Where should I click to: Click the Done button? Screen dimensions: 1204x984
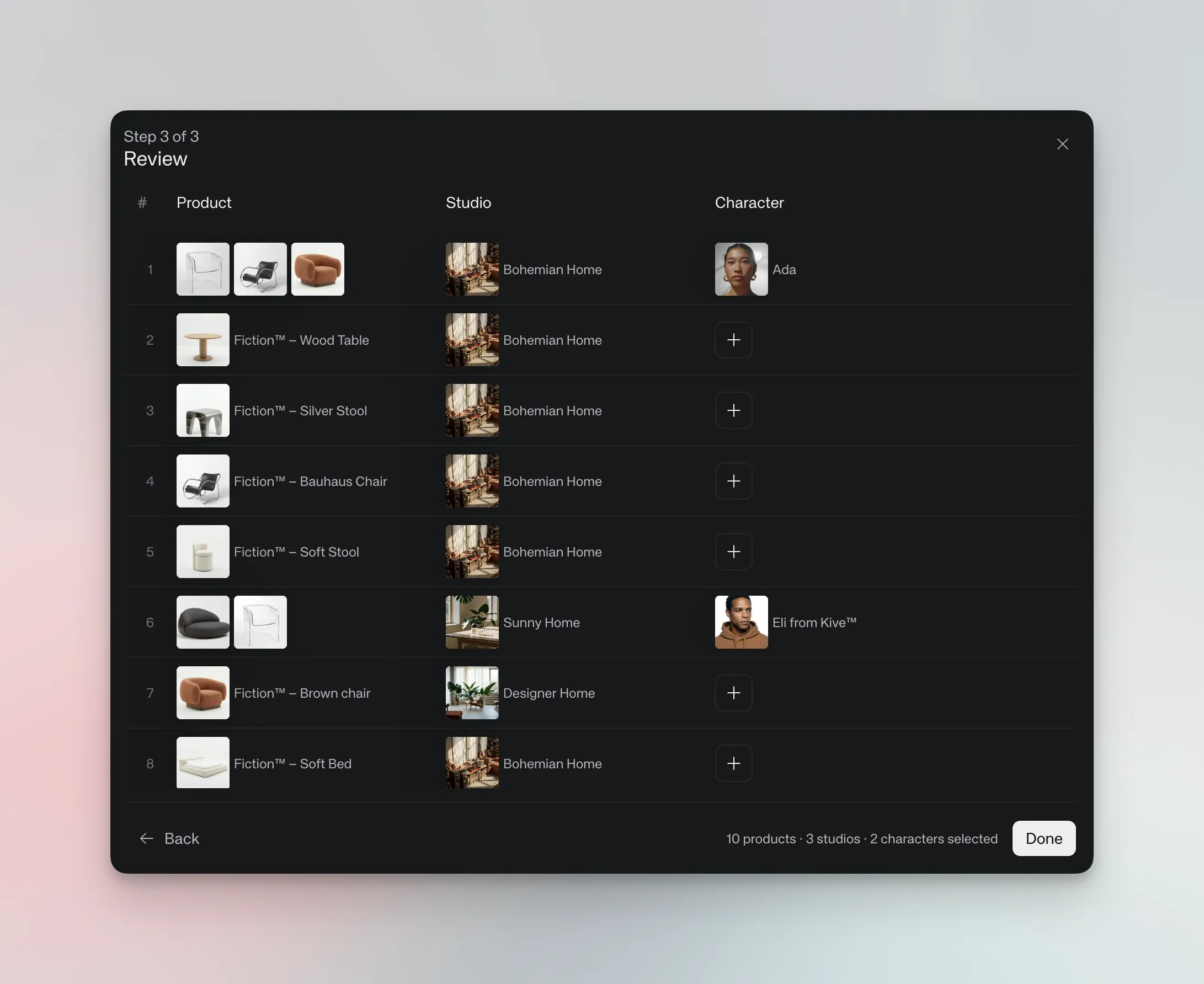coord(1043,838)
